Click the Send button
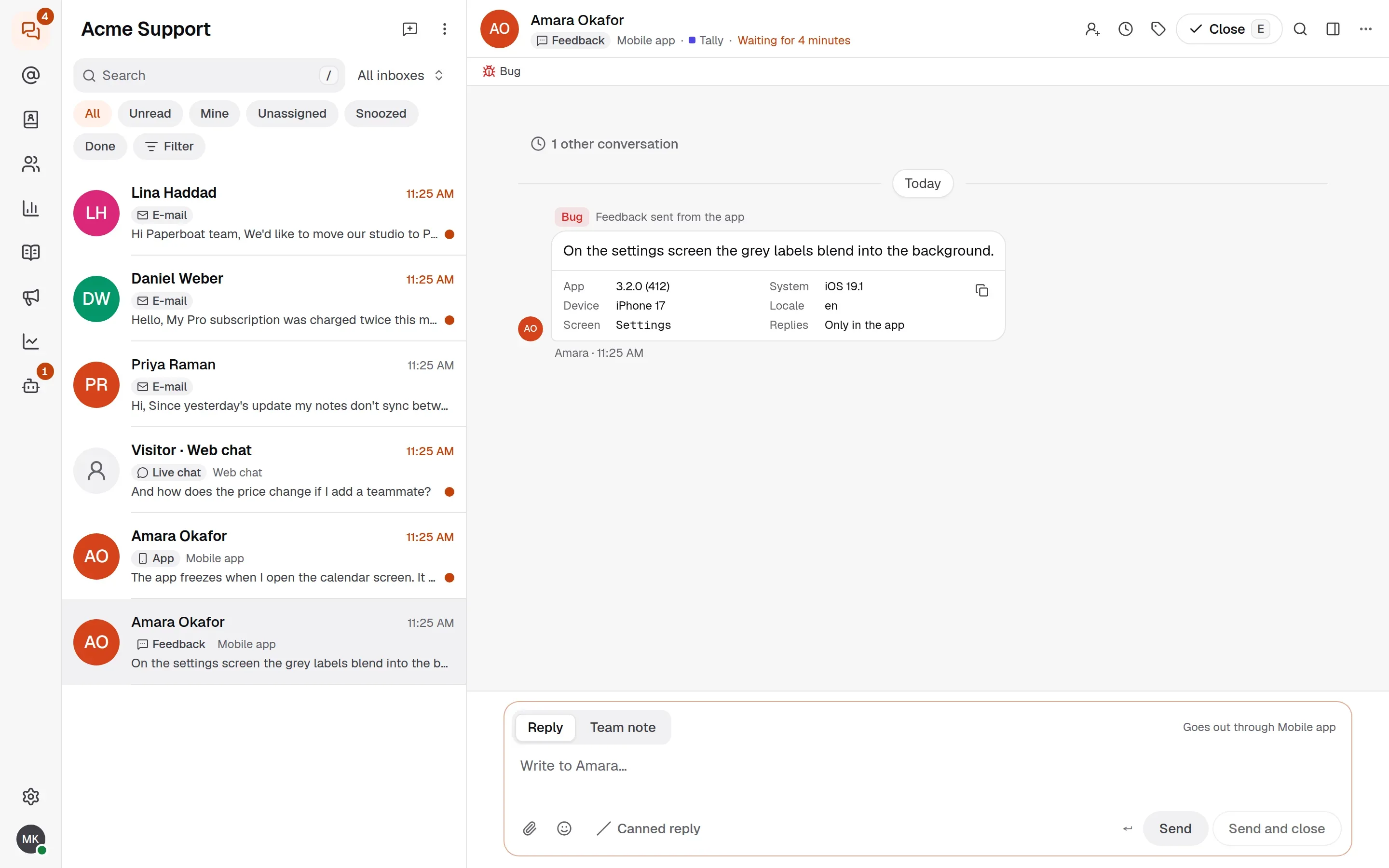The width and height of the screenshot is (1389, 868). click(1175, 828)
